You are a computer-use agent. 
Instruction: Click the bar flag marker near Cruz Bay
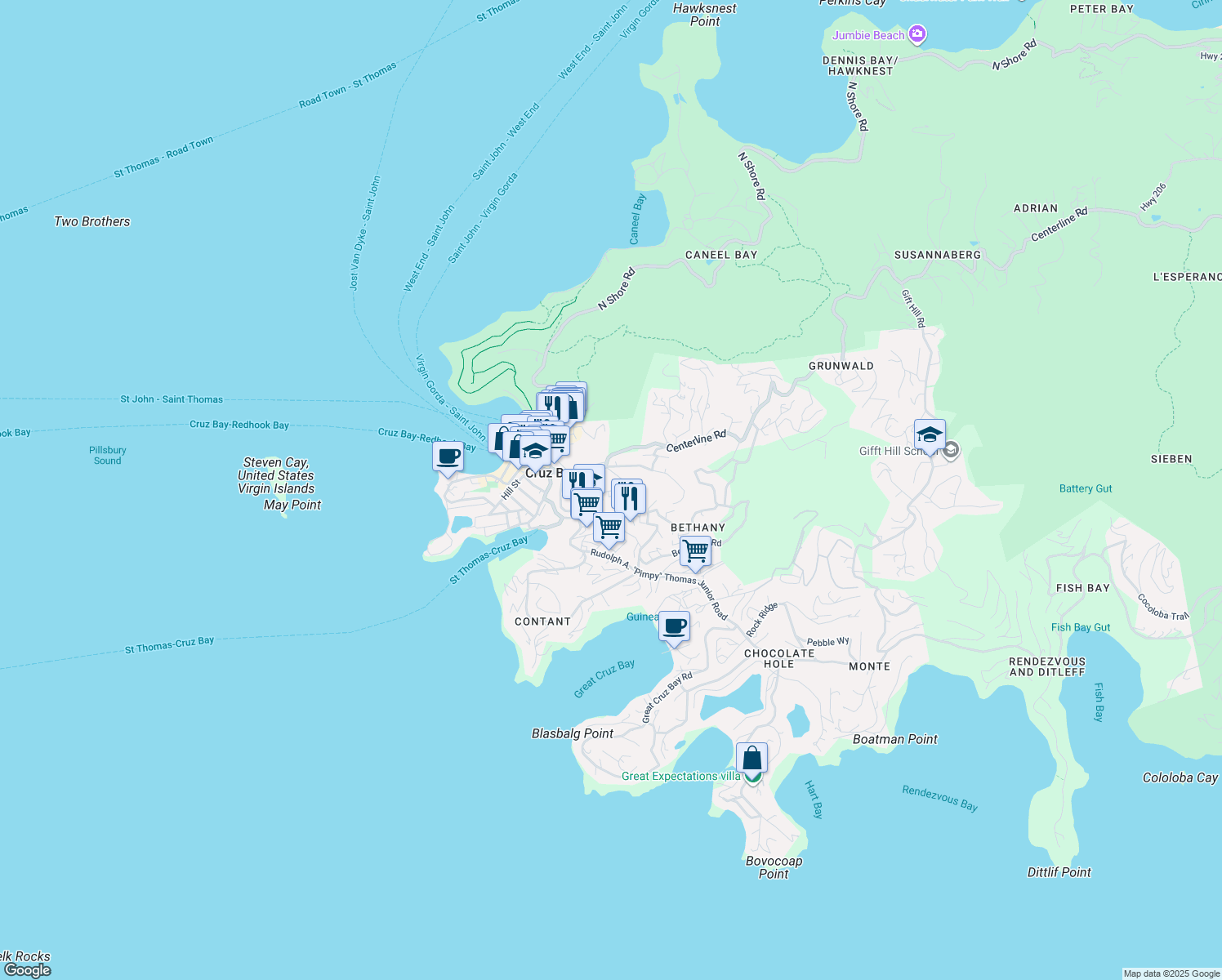pyautogui.click(x=599, y=479)
